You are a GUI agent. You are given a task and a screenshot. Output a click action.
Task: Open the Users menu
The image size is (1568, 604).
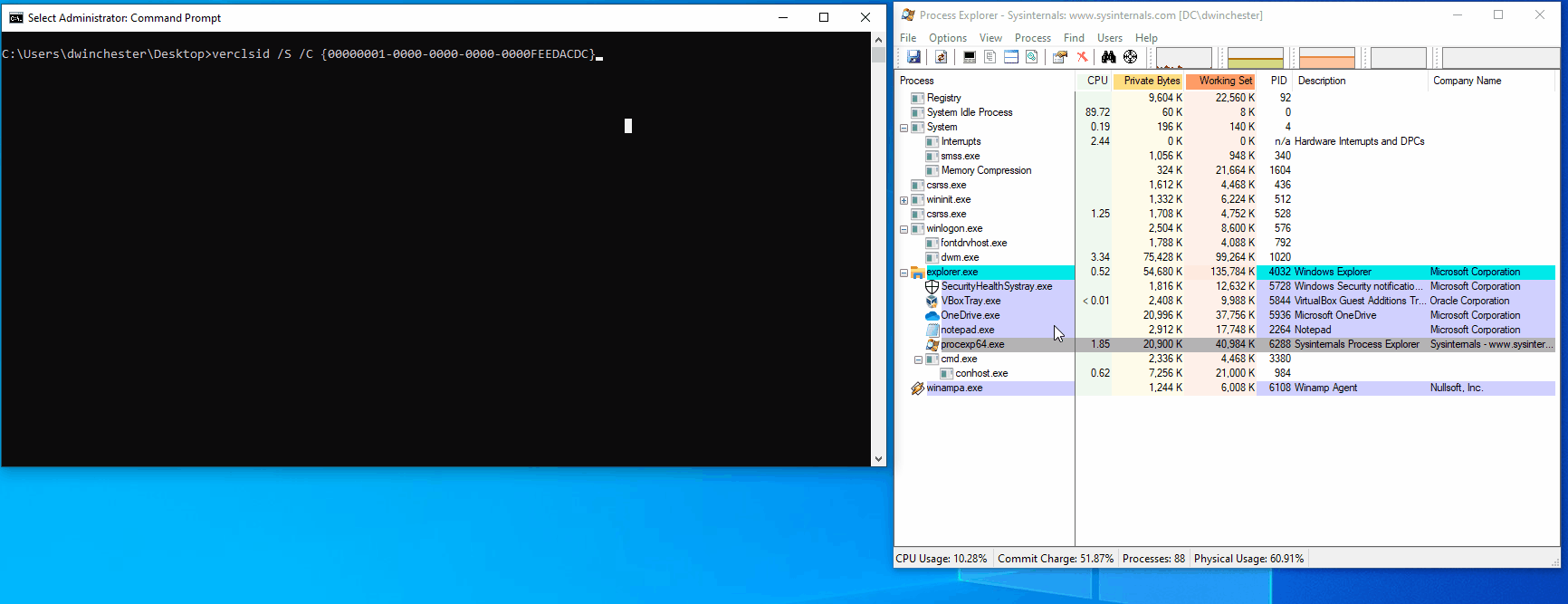click(x=1110, y=38)
